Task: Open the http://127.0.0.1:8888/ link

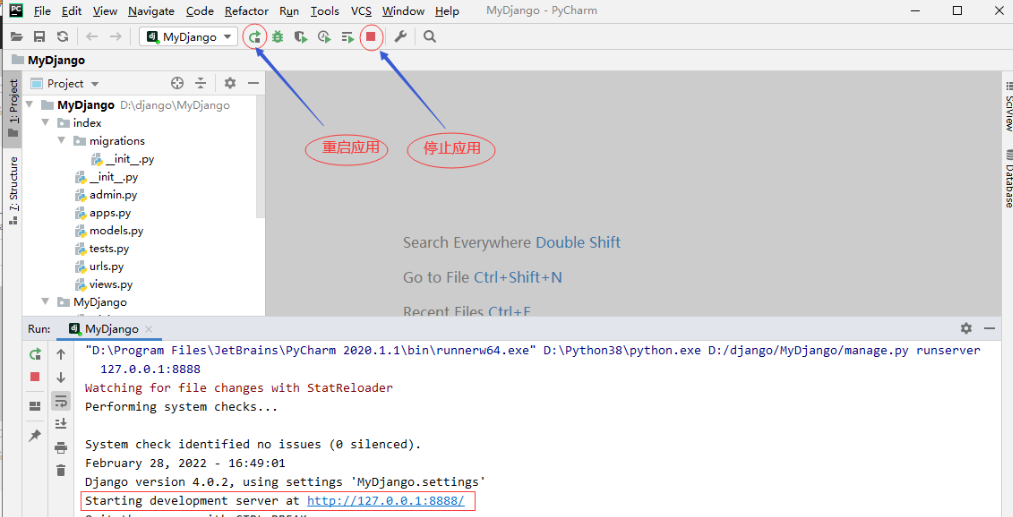Action: [x=386, y=501]
